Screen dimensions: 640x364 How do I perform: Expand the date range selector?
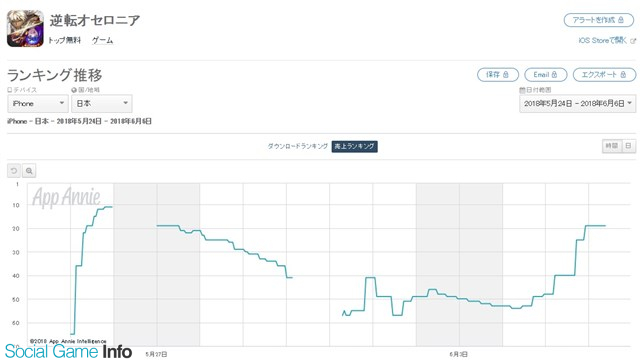(578, 104)
